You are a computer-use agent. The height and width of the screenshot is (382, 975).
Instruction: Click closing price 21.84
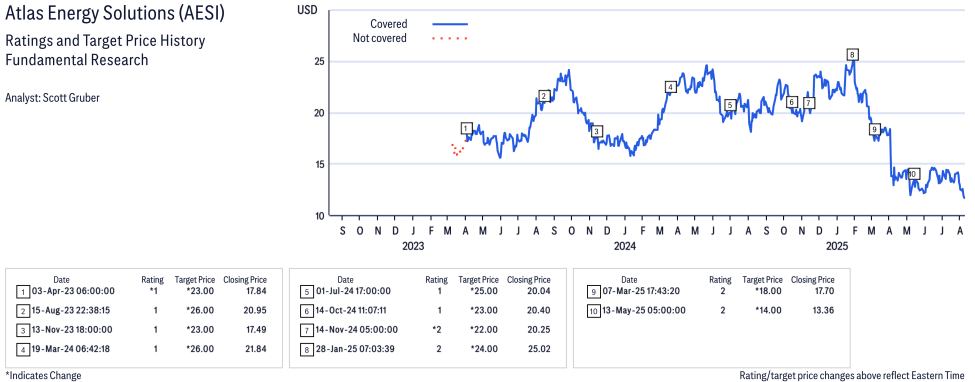click(256, 349)
